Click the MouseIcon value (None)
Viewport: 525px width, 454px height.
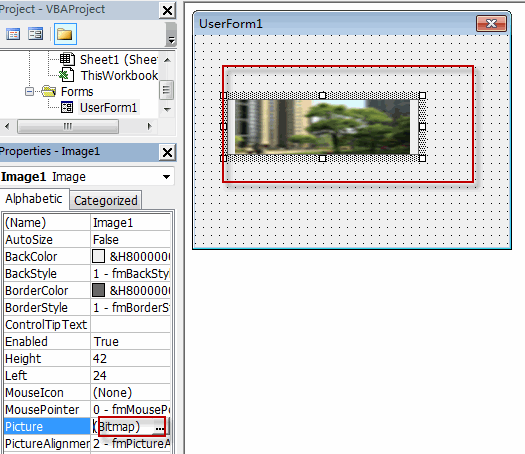pyautogui.click(x=131, y=392)
